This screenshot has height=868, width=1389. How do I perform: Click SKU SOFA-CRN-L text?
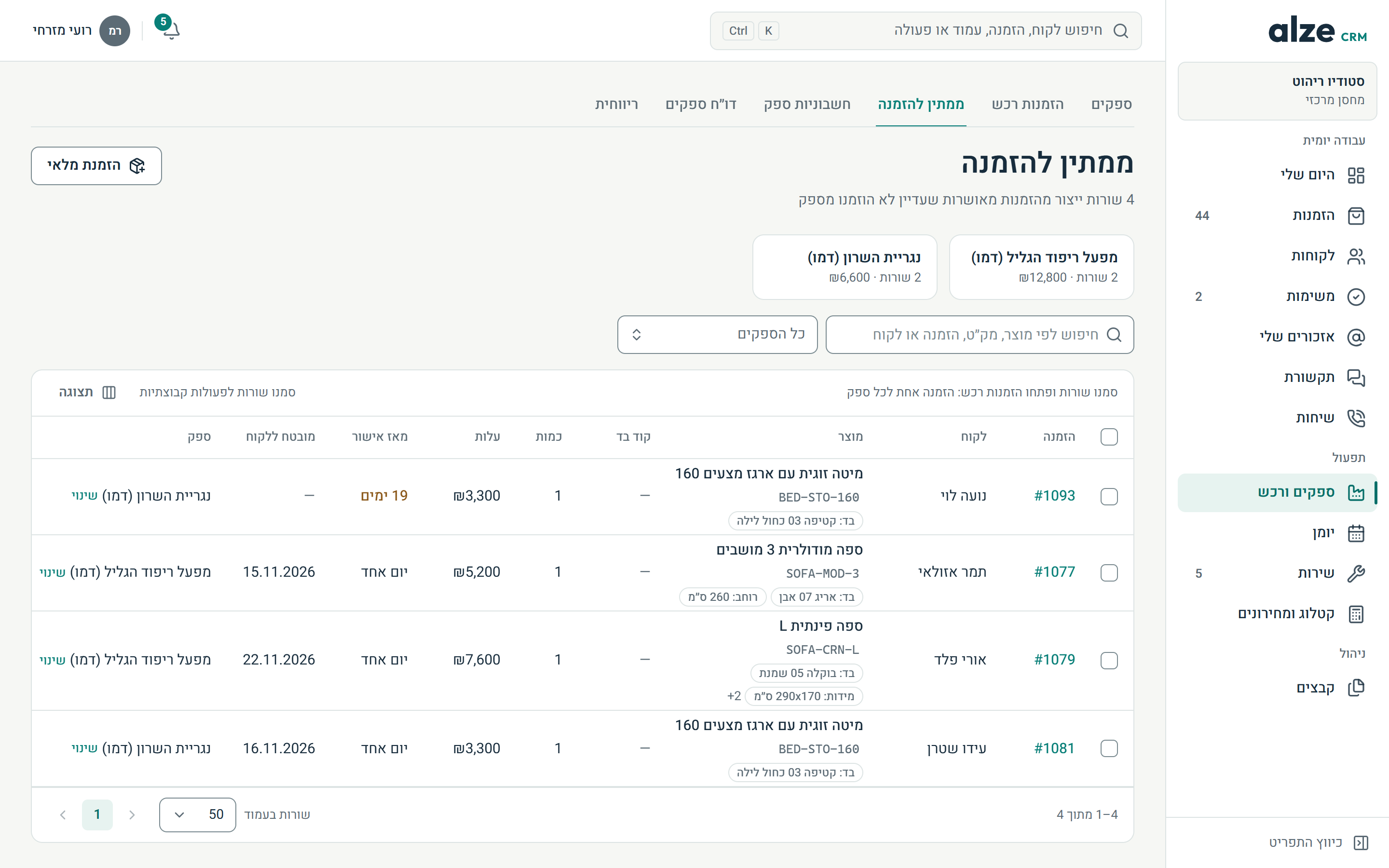click(x=822, y=650)
